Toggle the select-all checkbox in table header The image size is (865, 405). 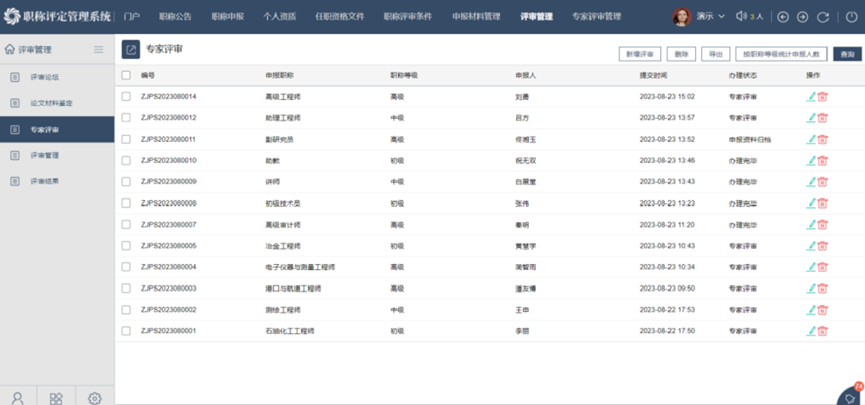click(x=126, y=76)
